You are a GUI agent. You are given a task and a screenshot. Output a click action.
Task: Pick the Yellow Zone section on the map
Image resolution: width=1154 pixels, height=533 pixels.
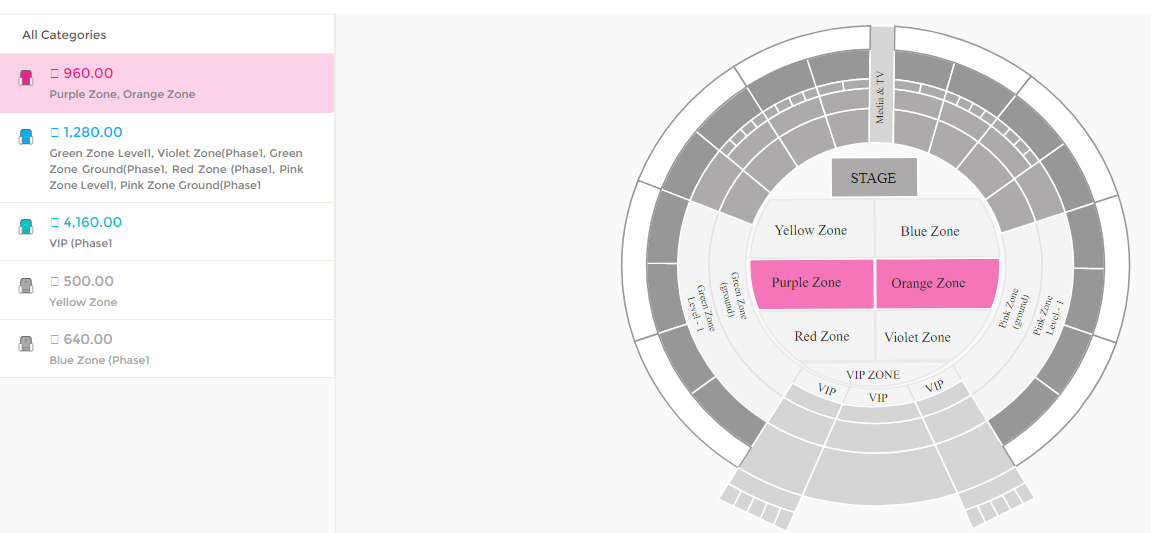pyautogui.click(x=813, y=228)
